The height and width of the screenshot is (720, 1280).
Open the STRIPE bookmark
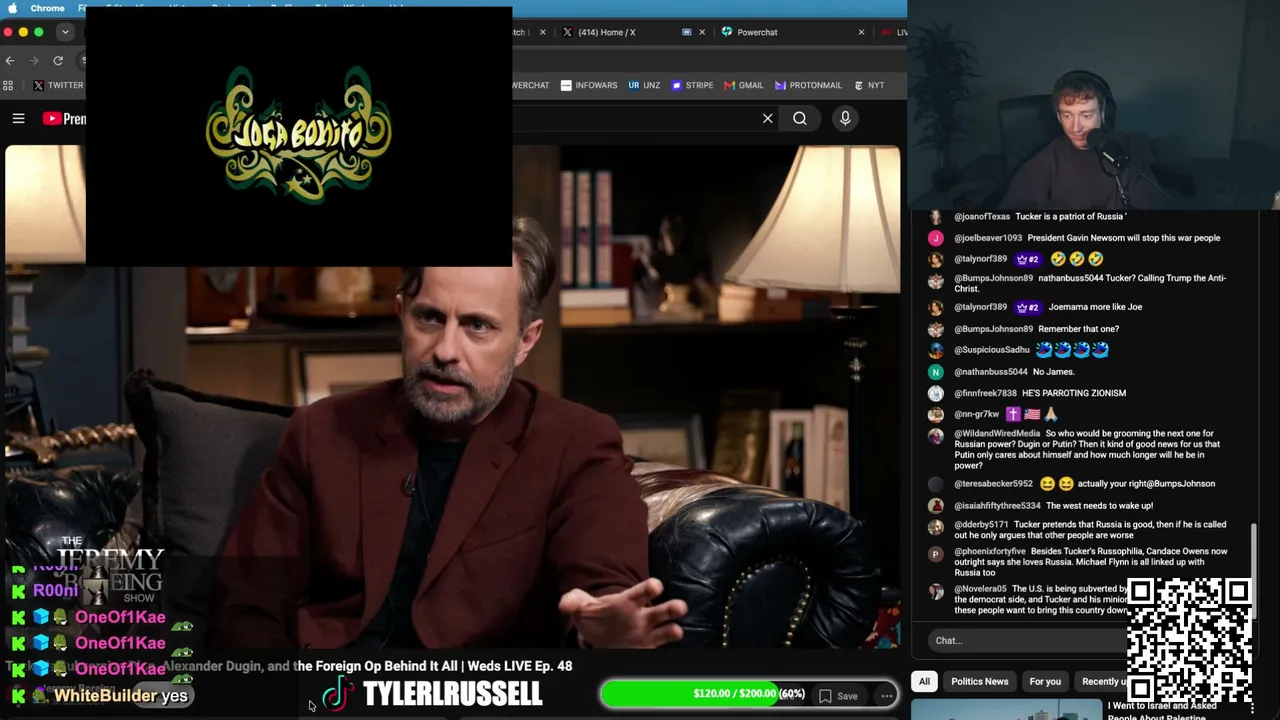[692, 86]
